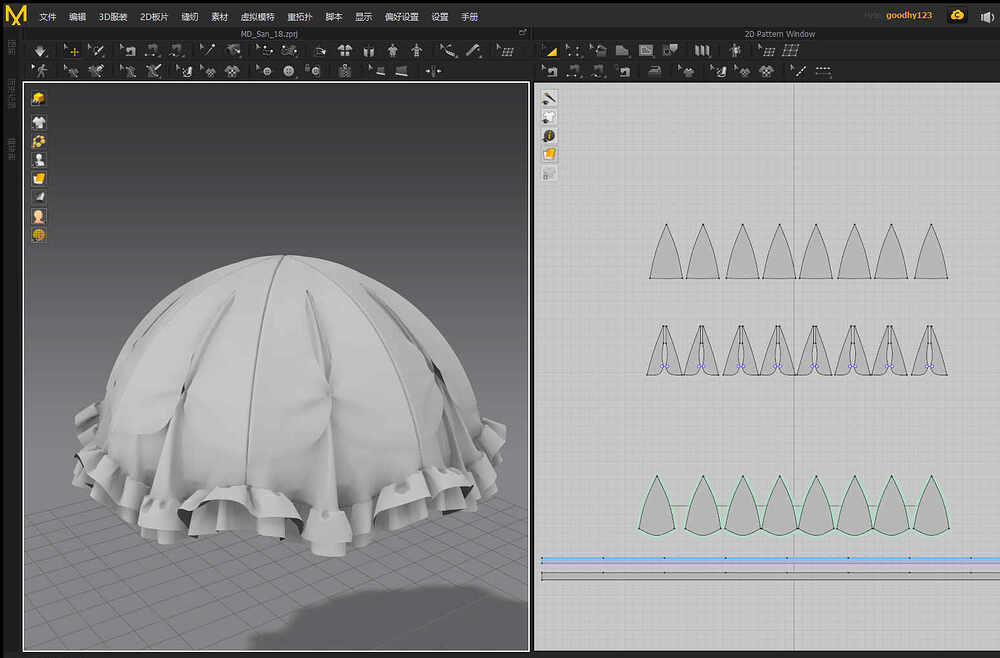The height and width of the screenshot is (658, 1000).
Task: Select the yellow-cross Select/Move tool
Action: 72,51
